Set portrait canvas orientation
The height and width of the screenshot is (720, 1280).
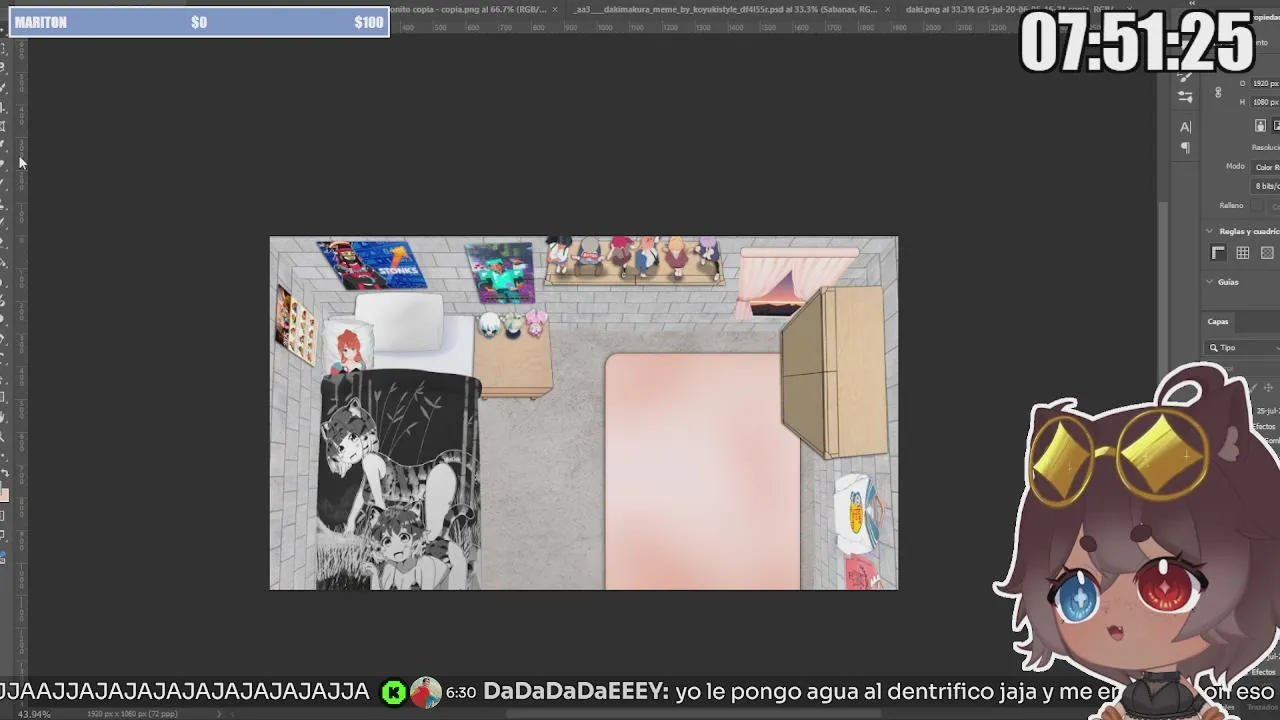click(1261, 125)
